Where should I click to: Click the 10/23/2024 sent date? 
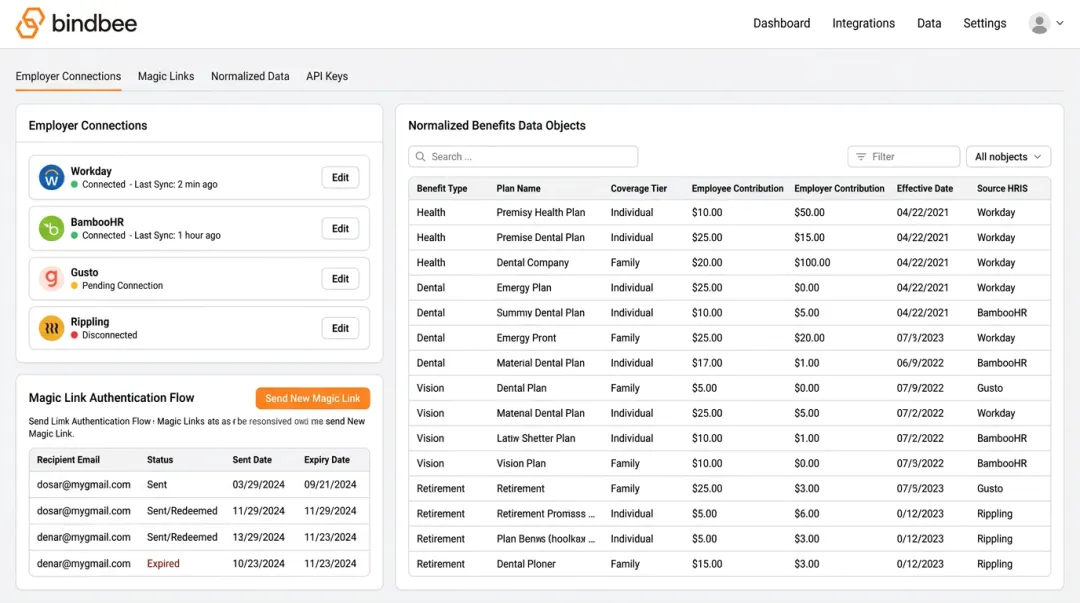[x=258, y=564]
